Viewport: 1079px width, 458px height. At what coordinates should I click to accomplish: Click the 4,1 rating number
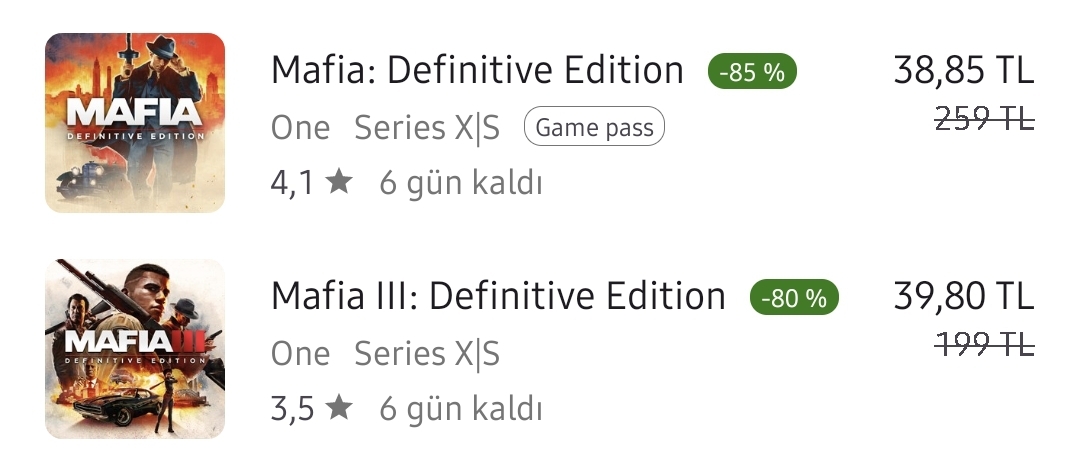click(x=292, y=184)
